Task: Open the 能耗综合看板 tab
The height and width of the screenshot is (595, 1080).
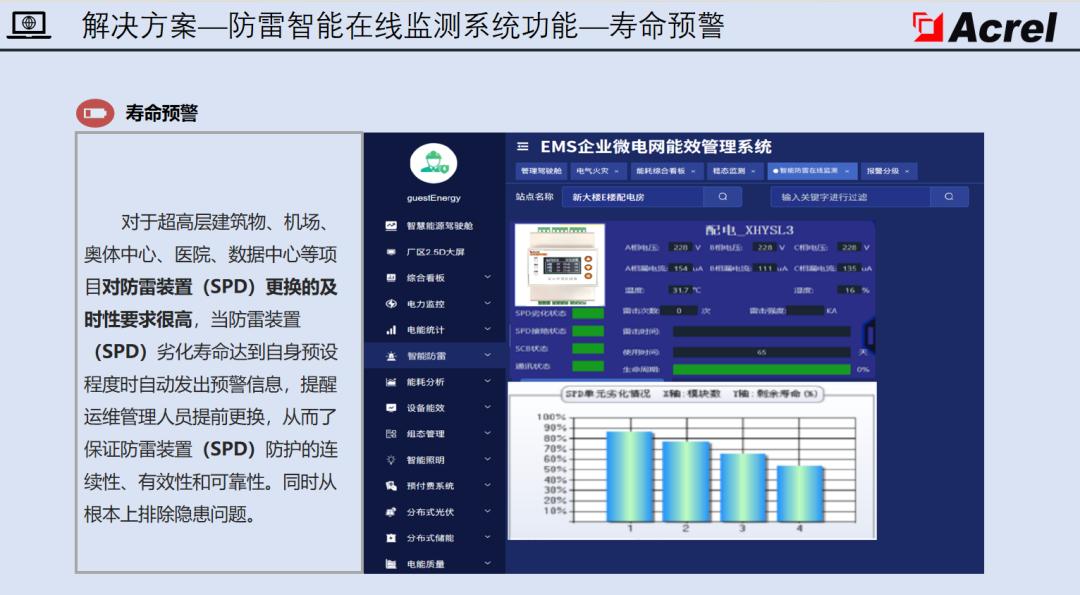Action: point(665,171)
